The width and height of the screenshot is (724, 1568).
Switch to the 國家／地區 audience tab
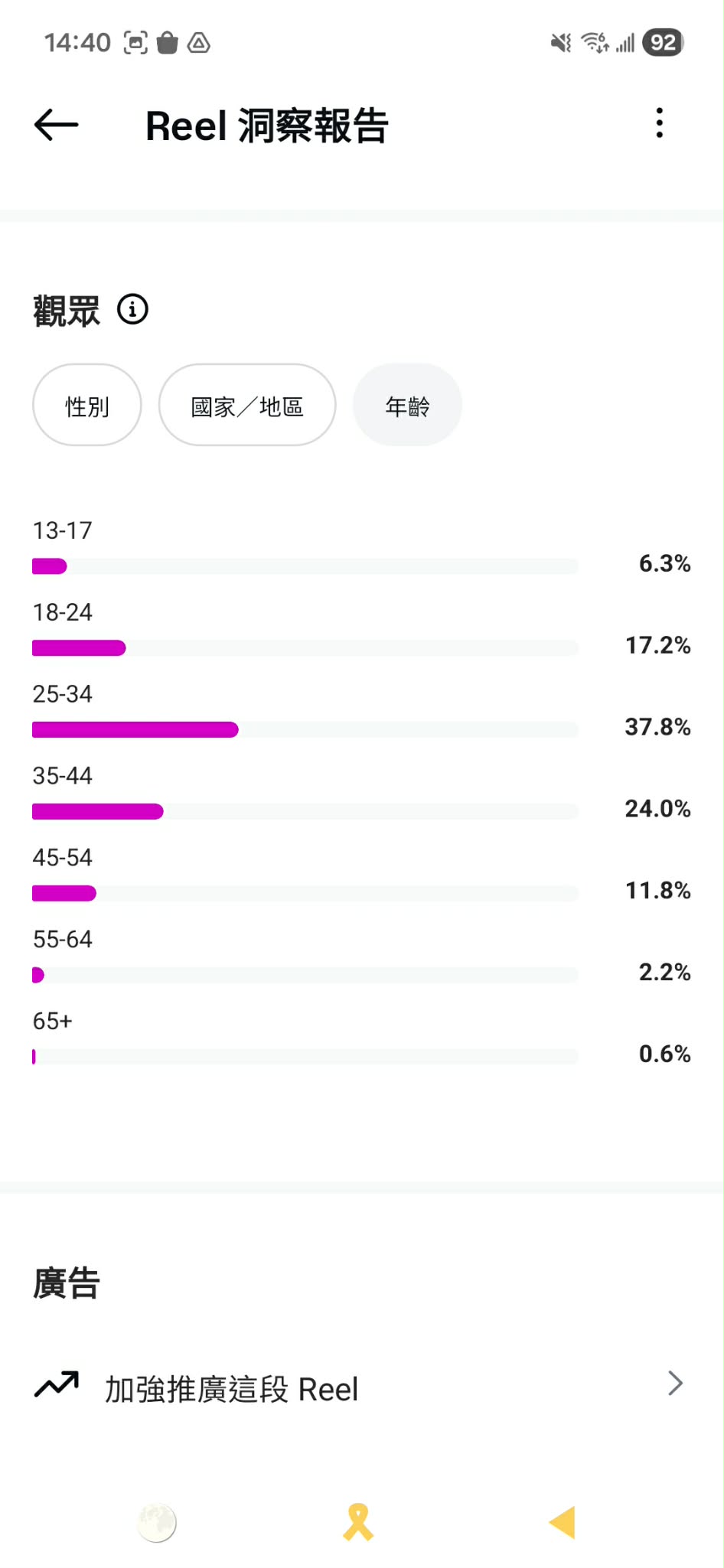point(247,406)
